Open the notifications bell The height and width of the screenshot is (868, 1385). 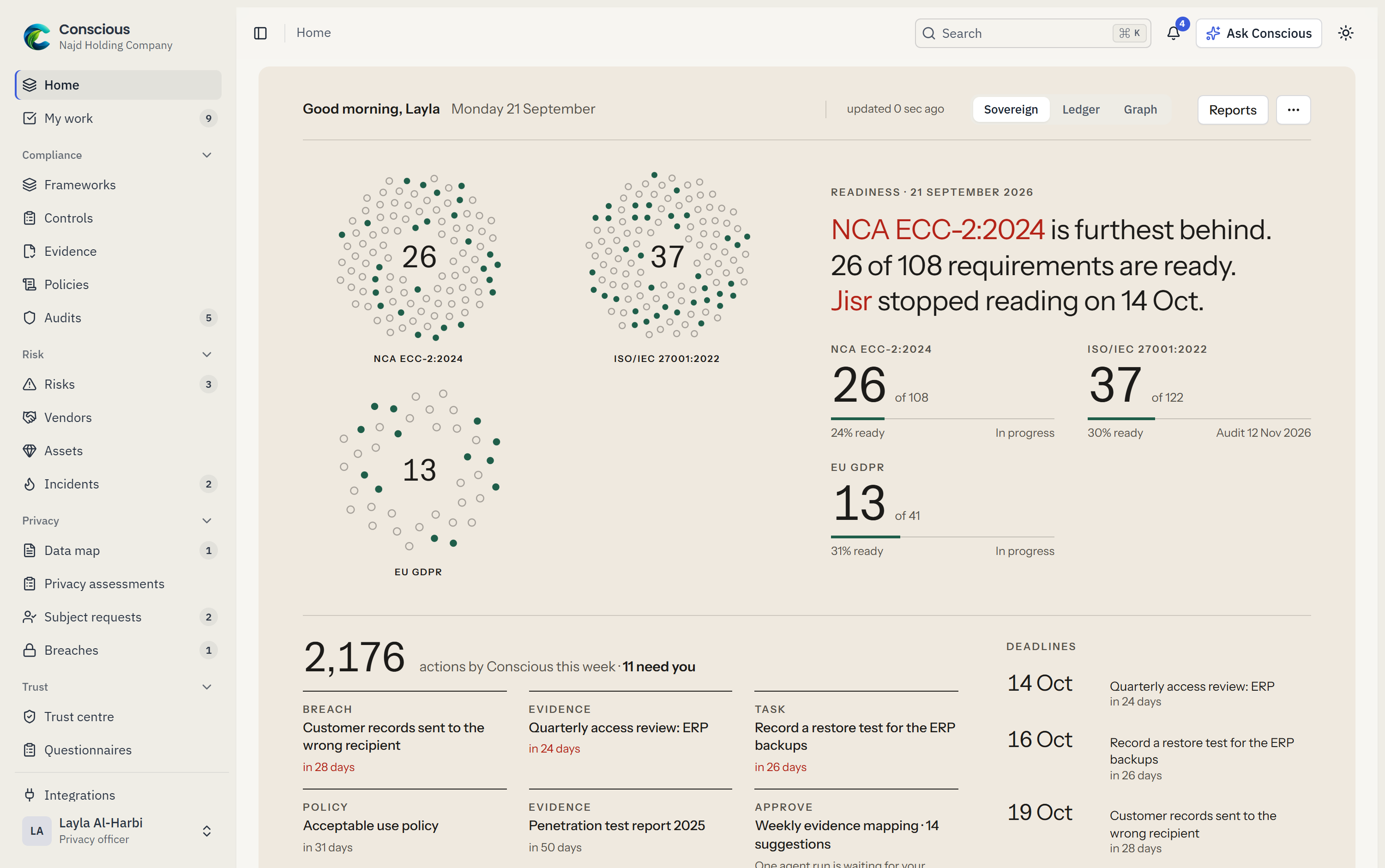pos(1173,33)
